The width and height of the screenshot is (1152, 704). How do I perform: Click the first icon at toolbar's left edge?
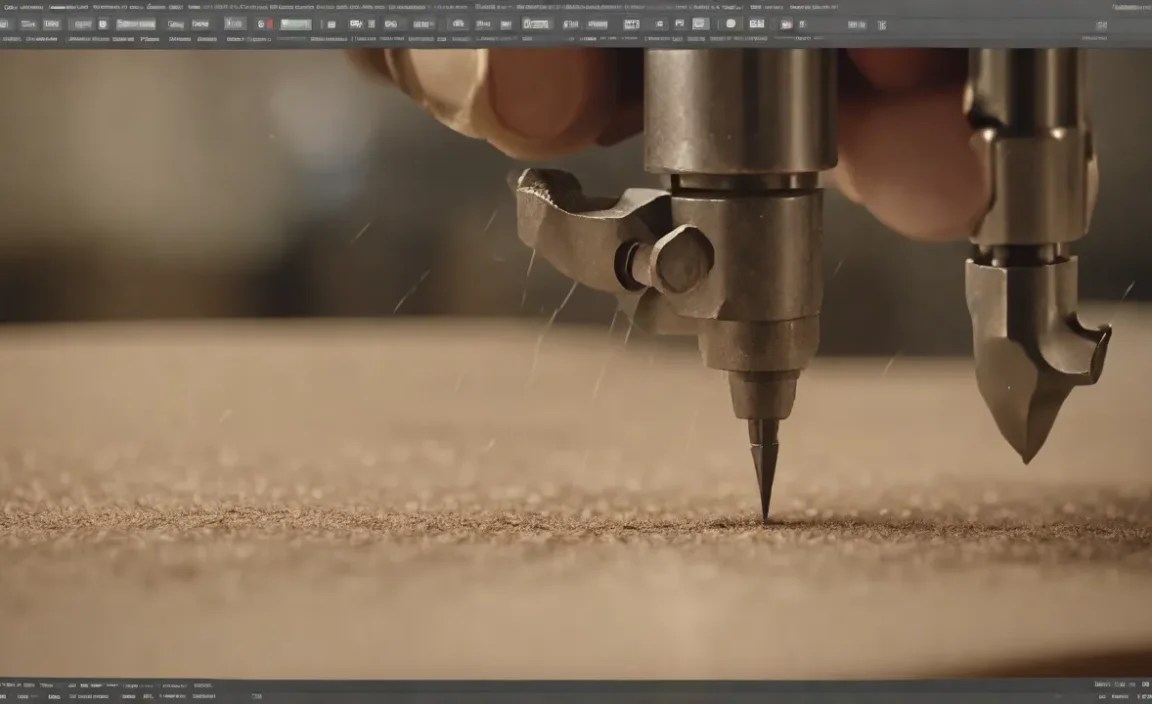6,24
